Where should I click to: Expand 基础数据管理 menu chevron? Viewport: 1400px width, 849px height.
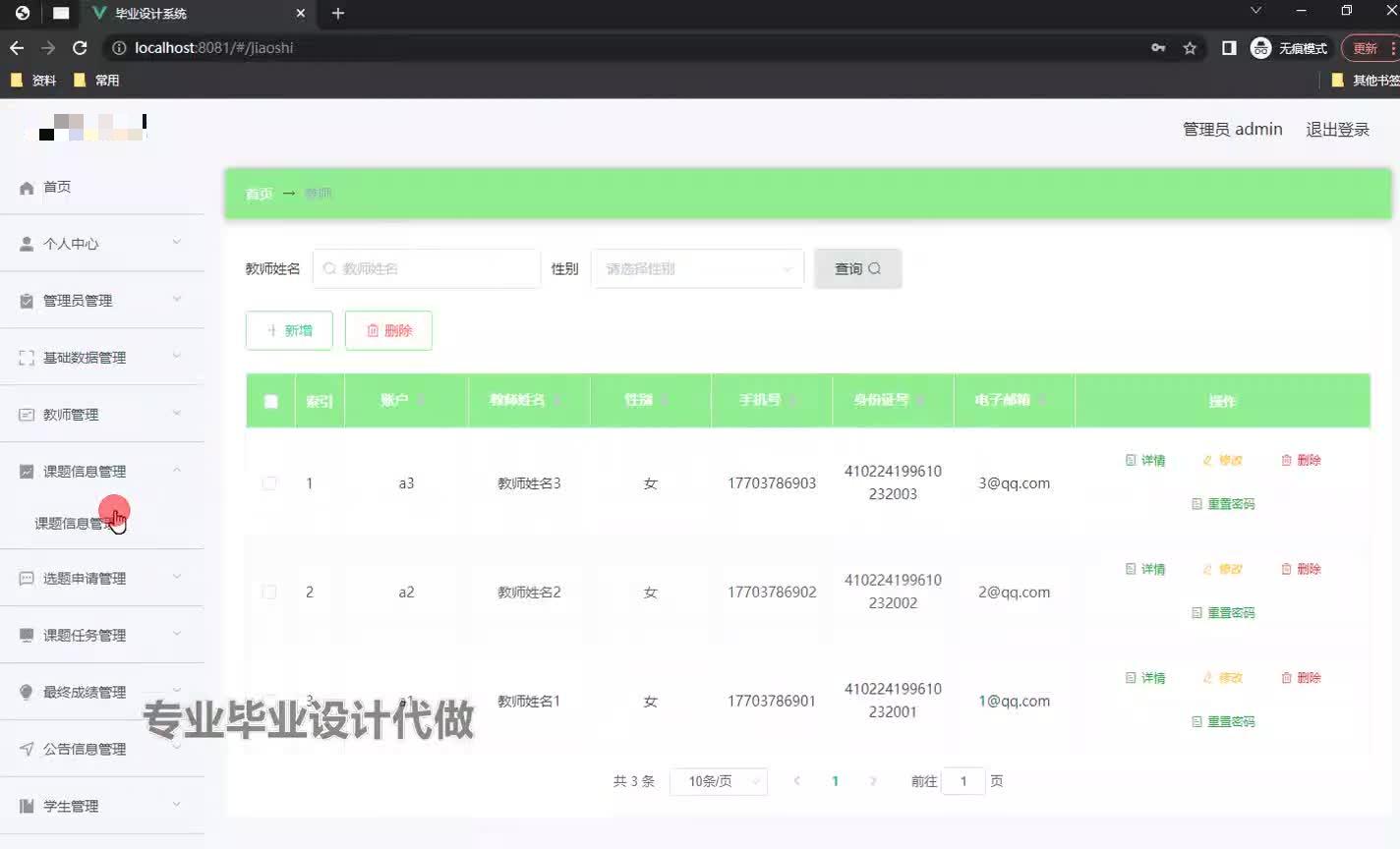coord(177,356)
